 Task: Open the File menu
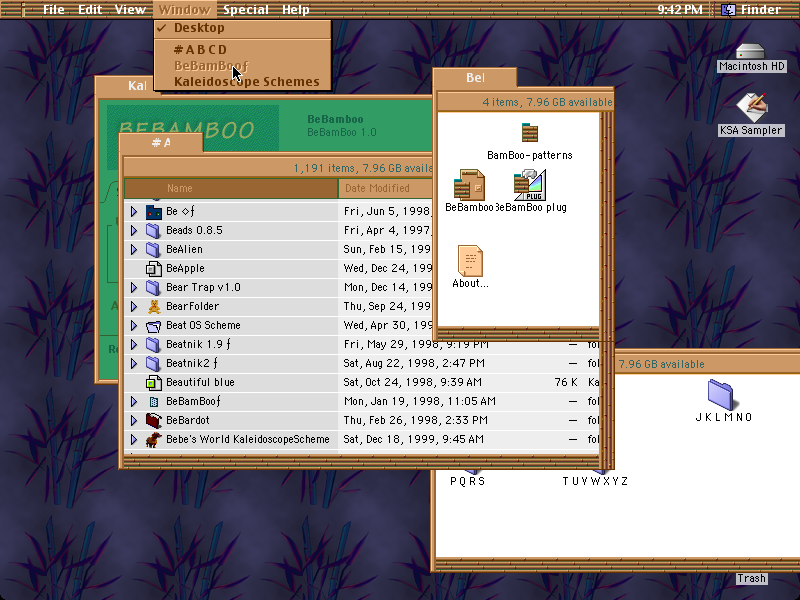(x=54, y=10)
